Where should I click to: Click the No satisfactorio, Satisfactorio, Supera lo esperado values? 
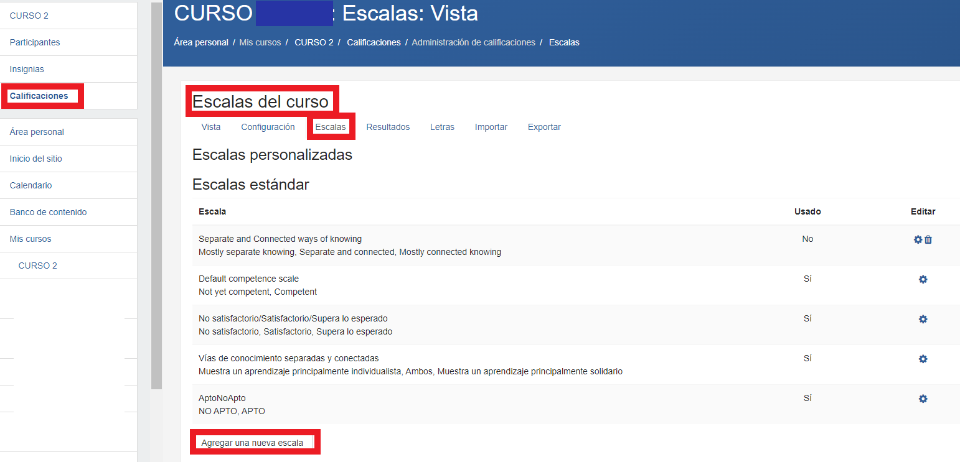click(x=295, y=332)
